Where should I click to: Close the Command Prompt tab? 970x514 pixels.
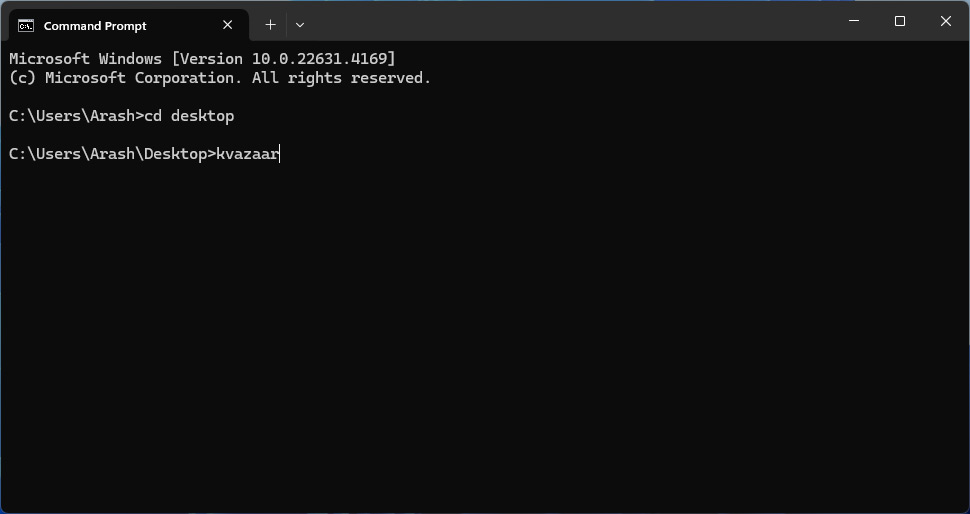click(228, 25)
